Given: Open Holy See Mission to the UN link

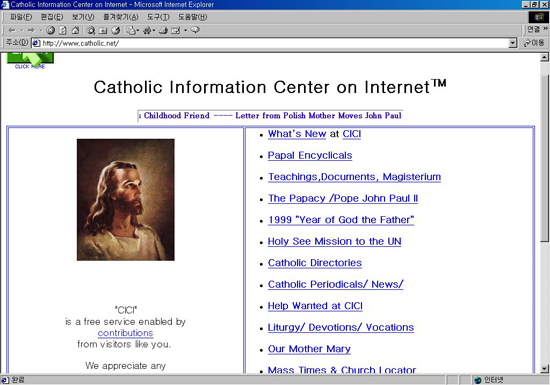Looking at the screenshot, I should (x=334, y=242).
